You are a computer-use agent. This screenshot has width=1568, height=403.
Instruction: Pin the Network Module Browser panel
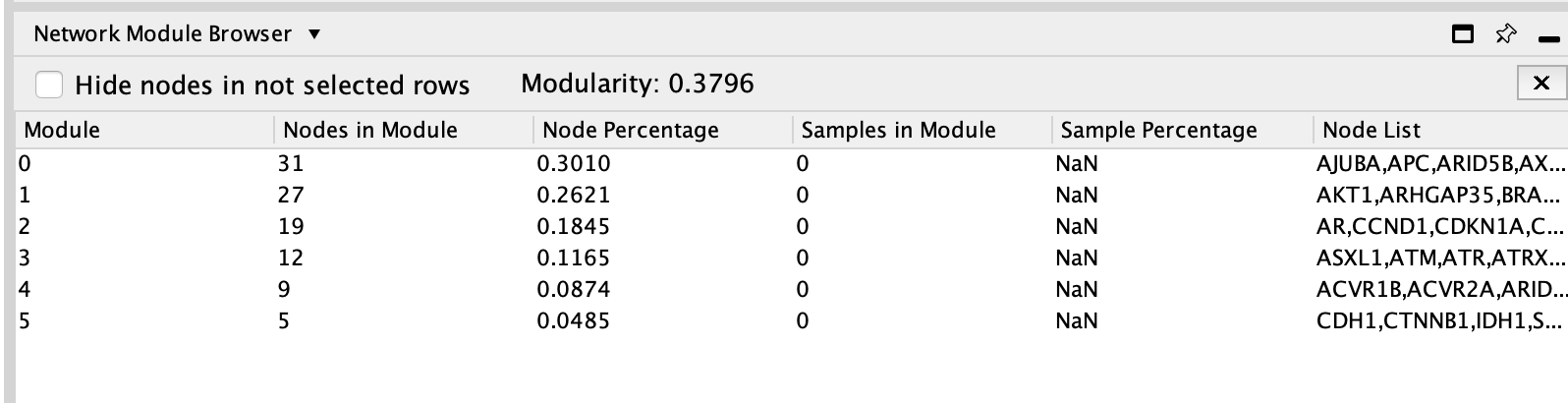click(x=1504, y=35)
